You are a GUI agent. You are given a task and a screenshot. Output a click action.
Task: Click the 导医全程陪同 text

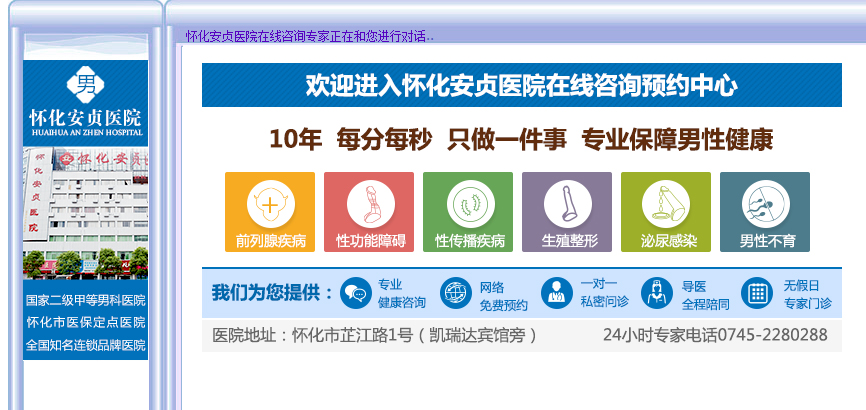[705, 296]
